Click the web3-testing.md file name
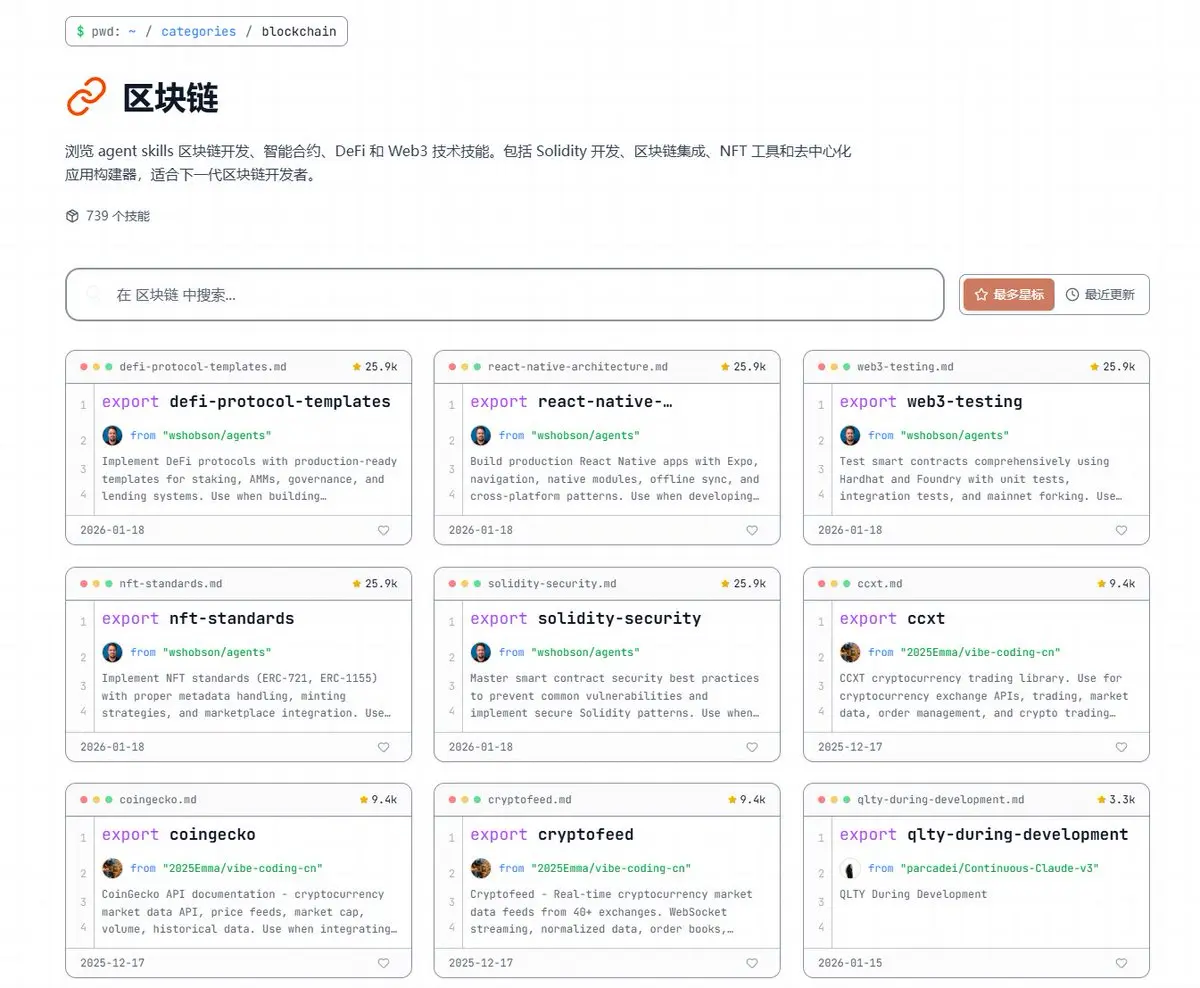This screenshot has height=988, width=1200. pos(905,367)
